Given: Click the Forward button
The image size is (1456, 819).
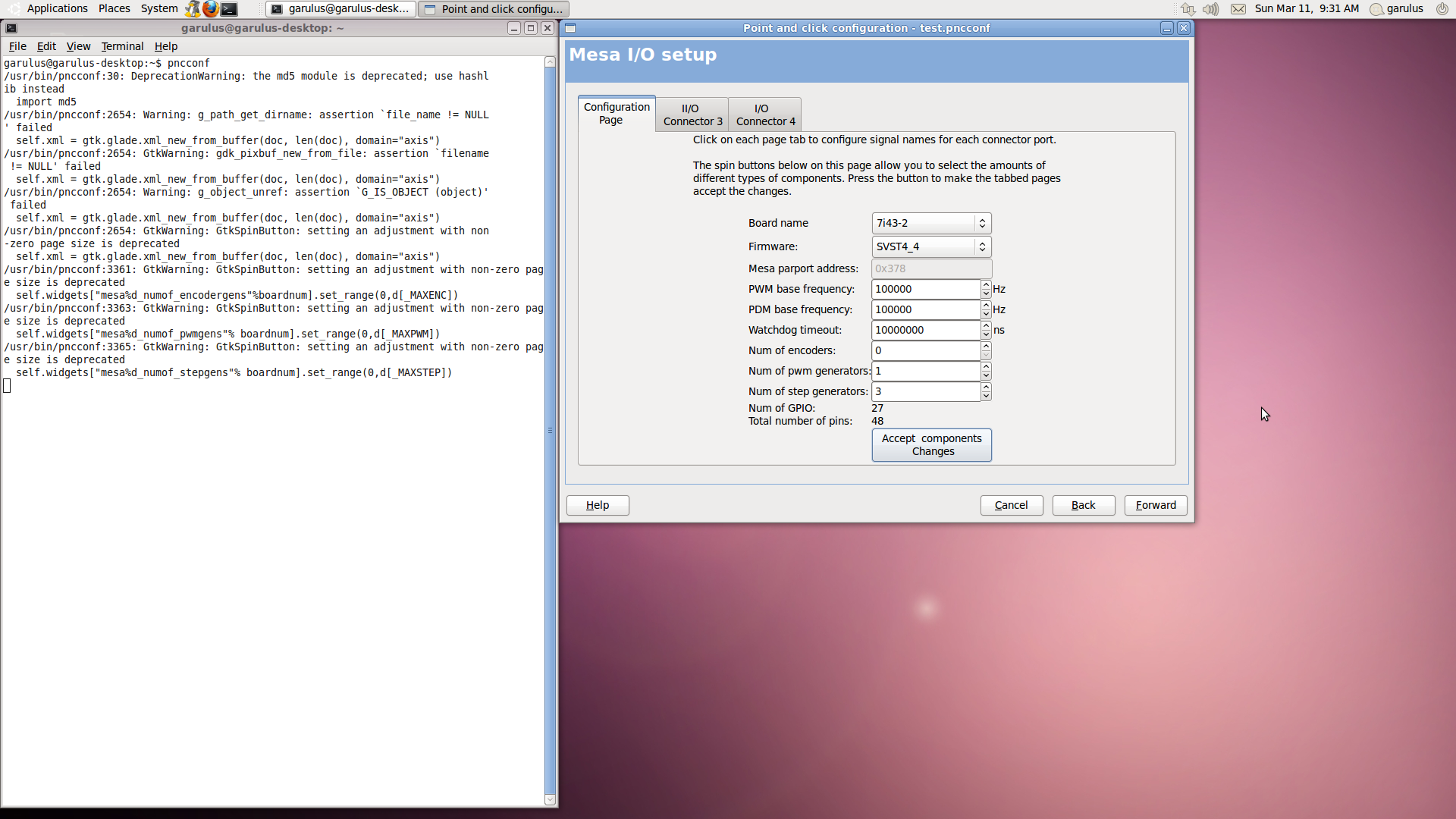Looking at the screenshot, I should pyautogui.click(x=1155, y=505).
